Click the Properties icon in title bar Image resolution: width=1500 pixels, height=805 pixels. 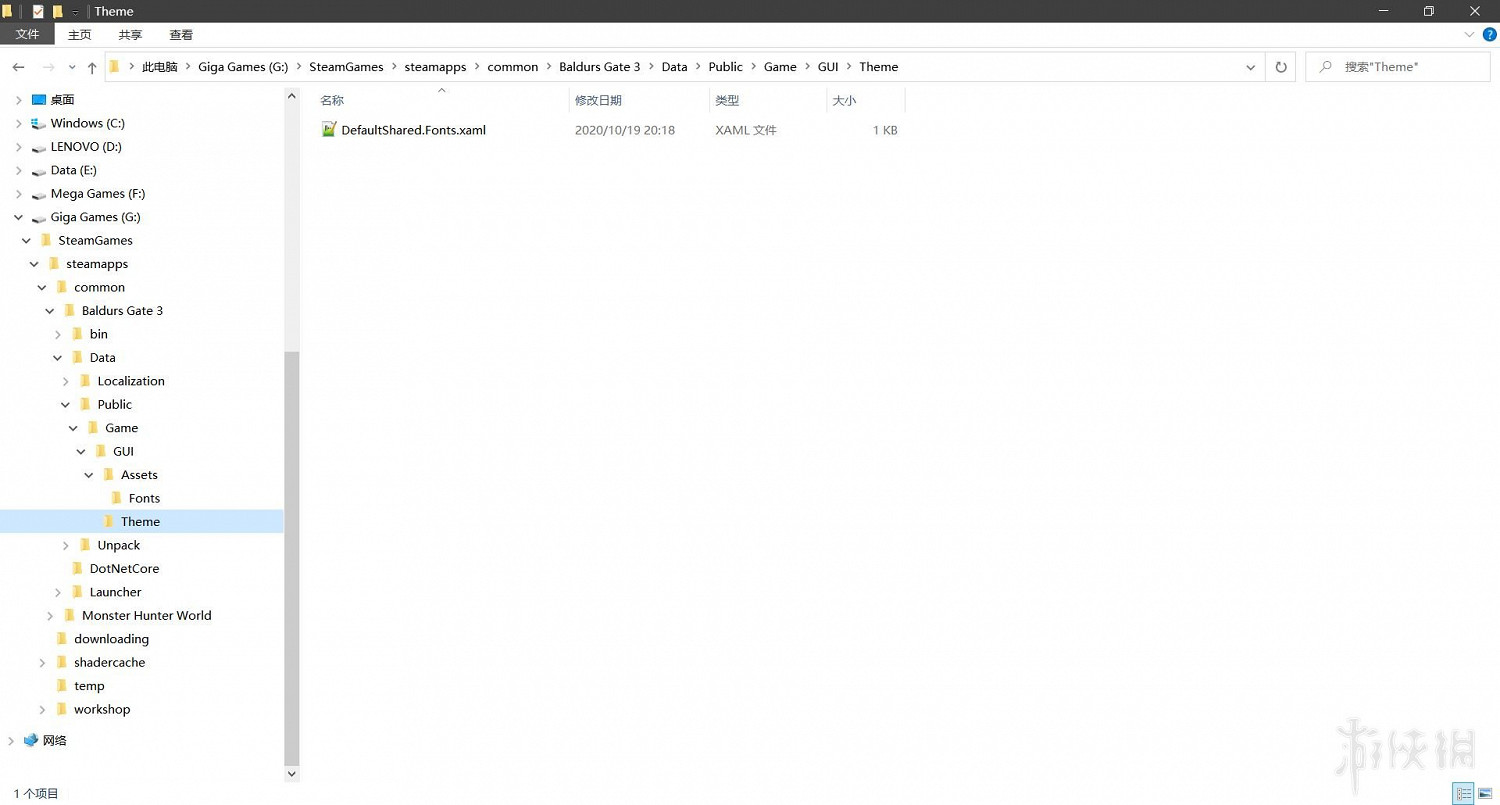pos(38,11)
